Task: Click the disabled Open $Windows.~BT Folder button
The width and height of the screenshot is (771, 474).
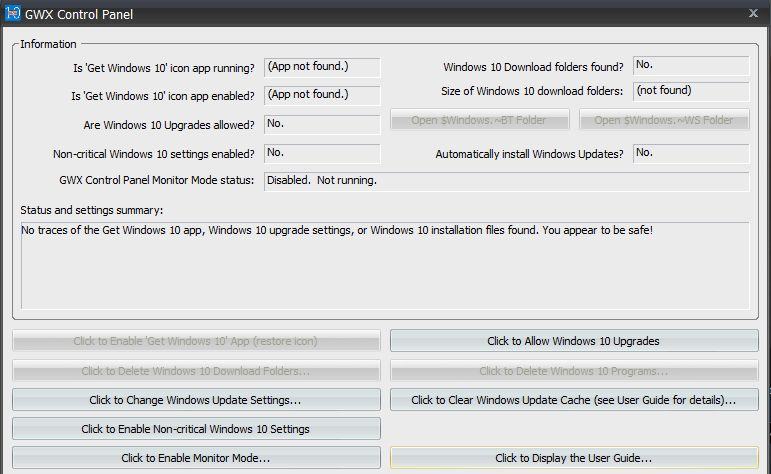Action: point(479,120)
